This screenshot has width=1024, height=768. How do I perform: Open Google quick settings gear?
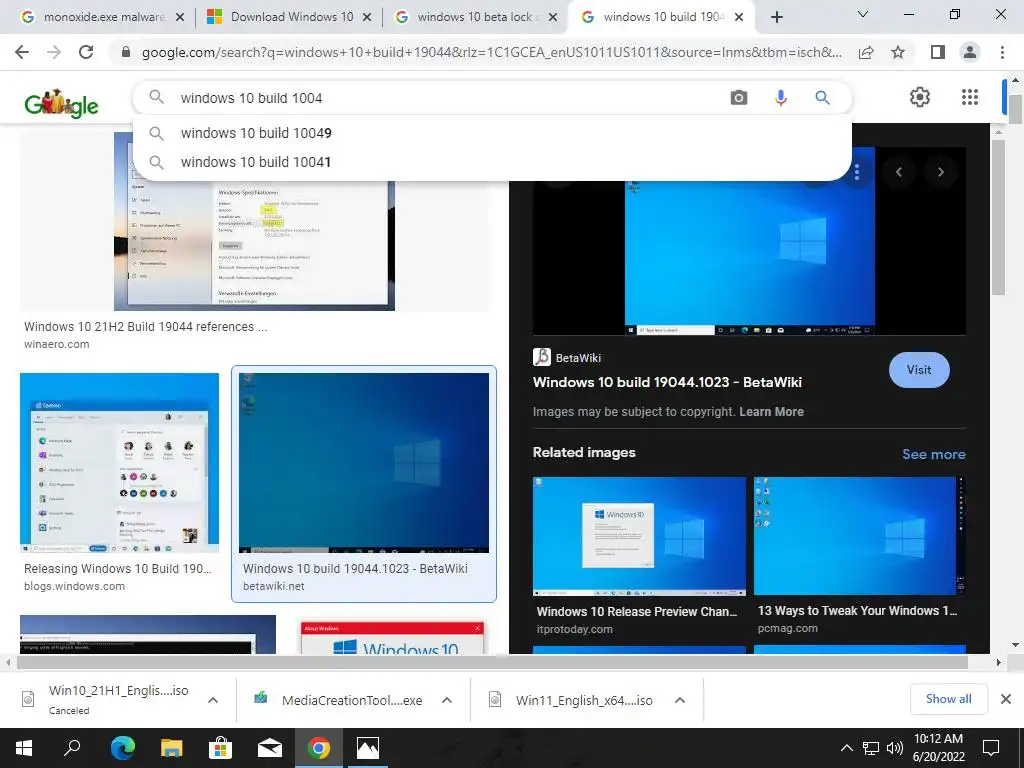point(920,97)
